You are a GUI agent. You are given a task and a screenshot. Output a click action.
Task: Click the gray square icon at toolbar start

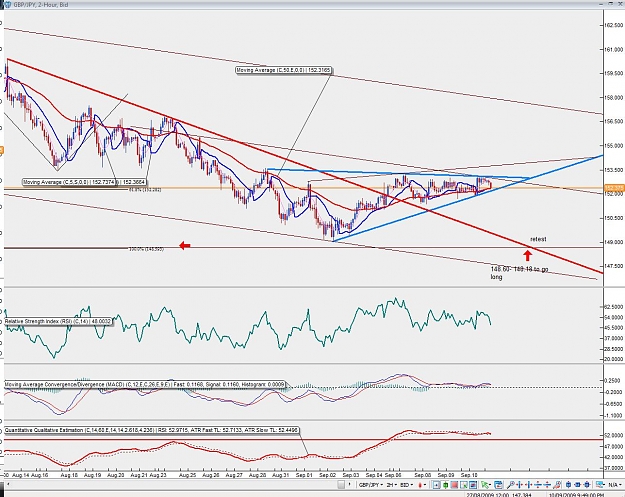tap(341, 485)
